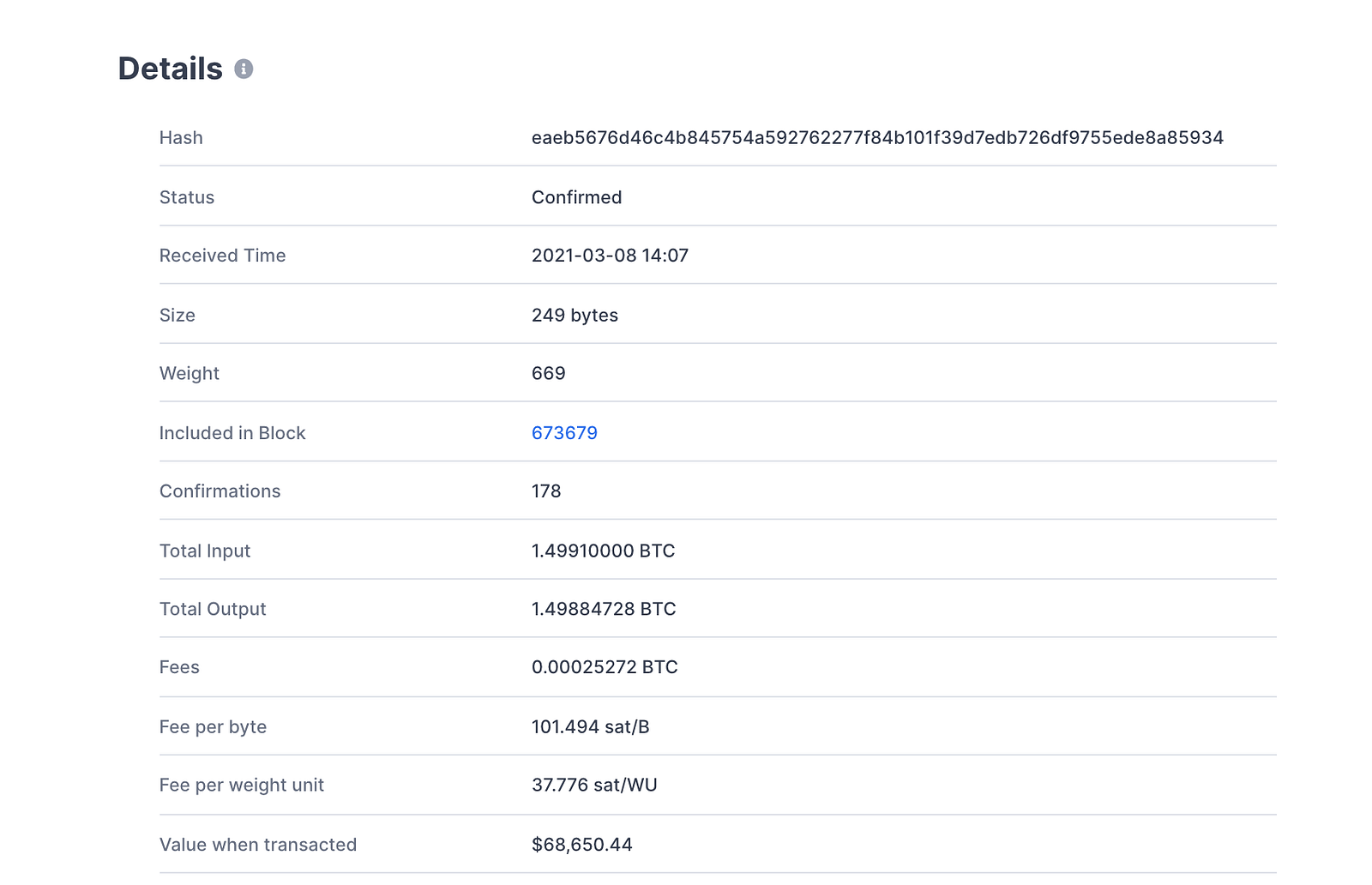The width and height of the screenshot is (1372, 885).
Task: Click the info icon beside Details heading
Action: [244, 69]
